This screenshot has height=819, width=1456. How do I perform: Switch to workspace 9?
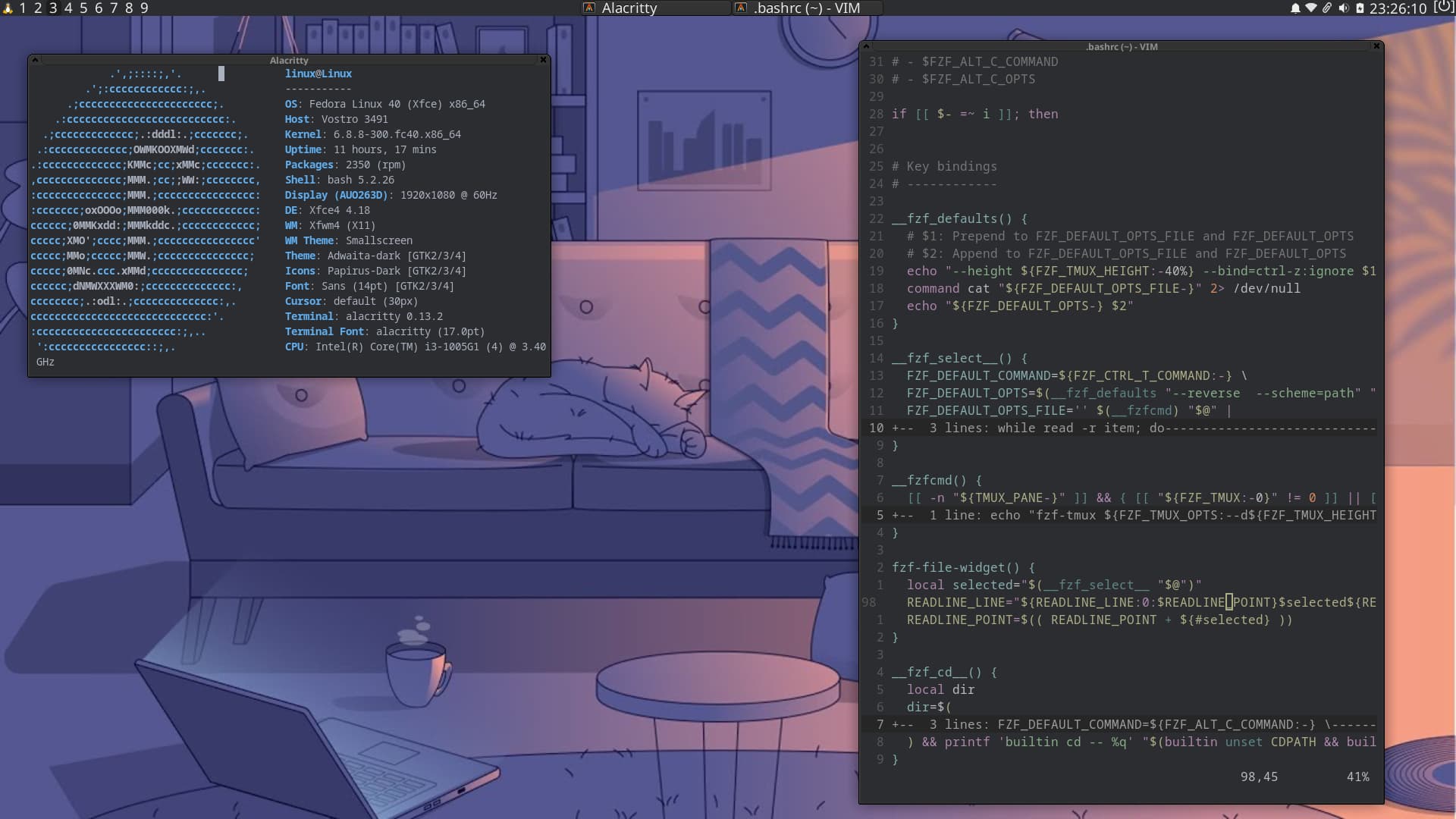[144, 8]
